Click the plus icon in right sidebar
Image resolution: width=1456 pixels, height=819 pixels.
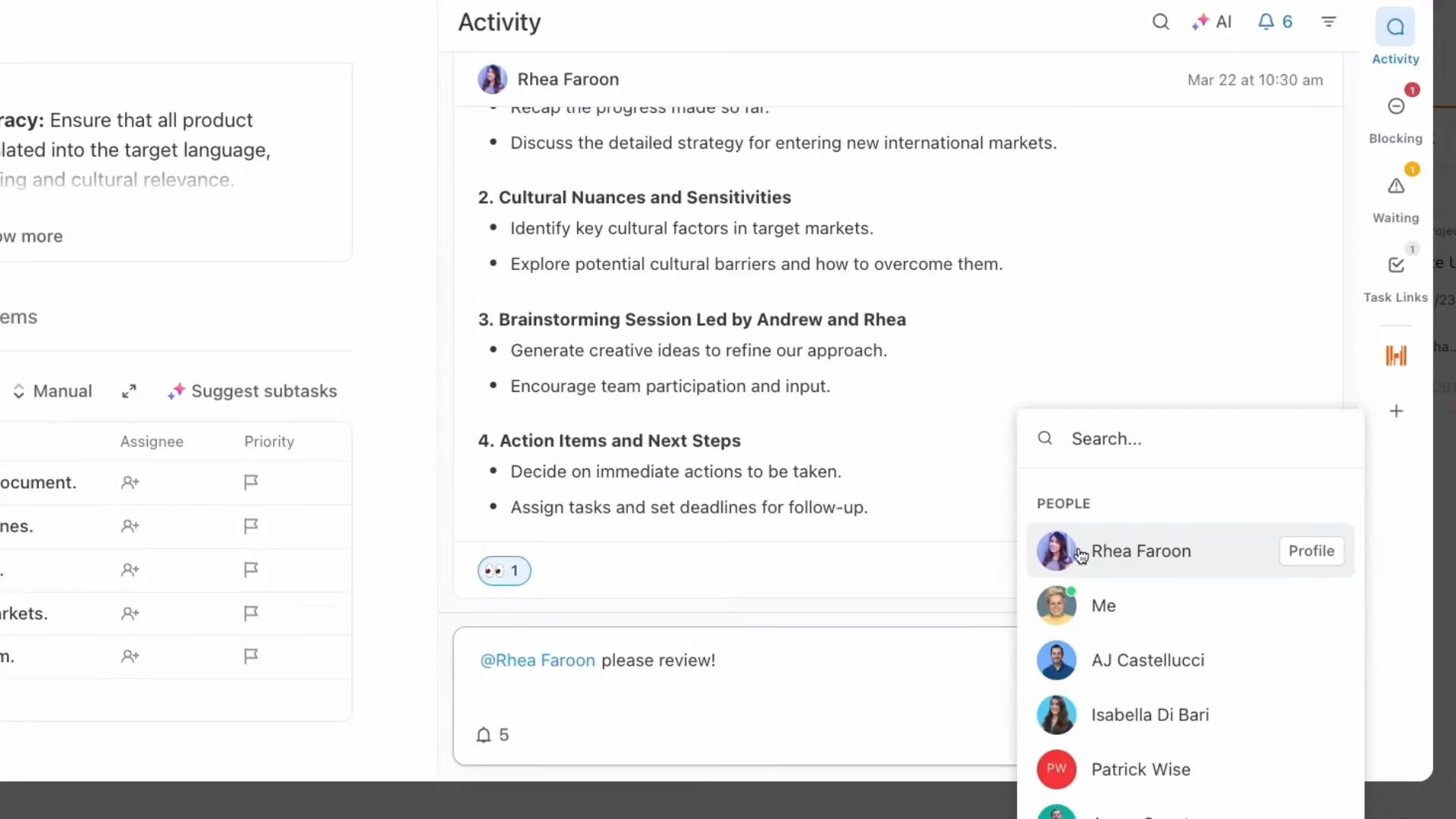(1396, 411)
